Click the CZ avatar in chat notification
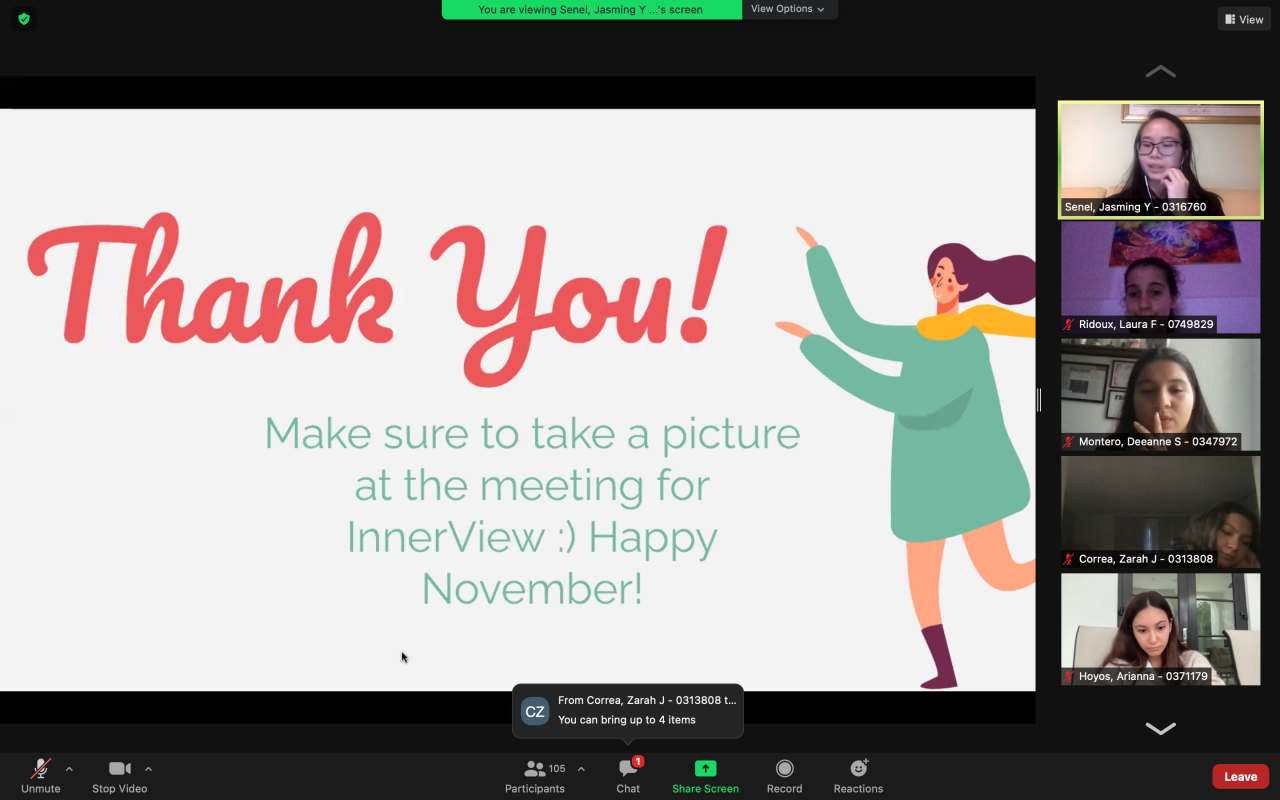This screenshot has width=1280, height=800. tap(535, 711)
